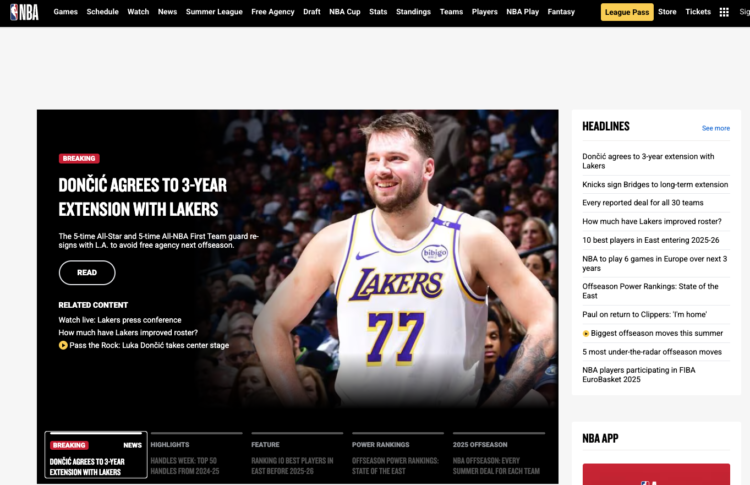750x485 pixels.
Task: Open Pass the Rock: Luka Dončić link
Action: point(149,345)
